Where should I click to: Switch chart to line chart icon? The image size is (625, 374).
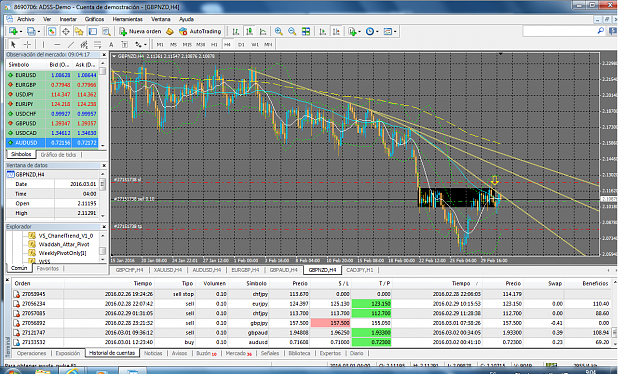click(263, 31)
